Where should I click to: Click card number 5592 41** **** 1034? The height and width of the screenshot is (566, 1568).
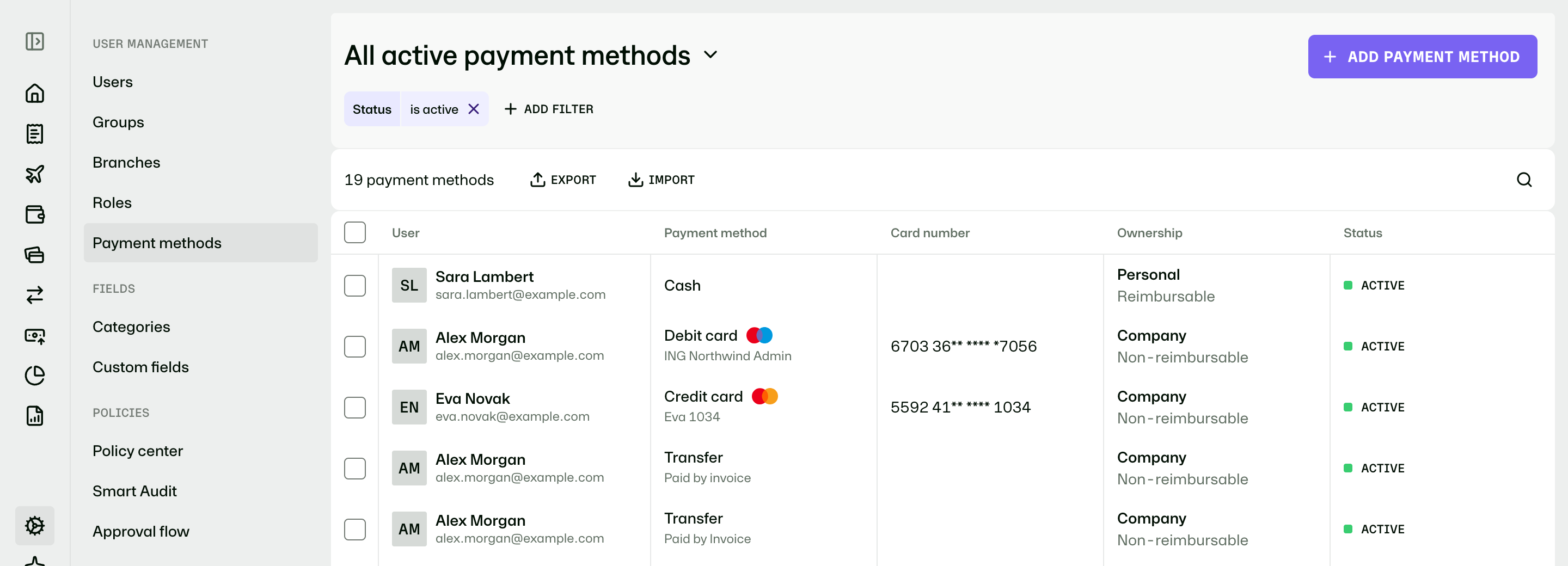pos(960,407)
